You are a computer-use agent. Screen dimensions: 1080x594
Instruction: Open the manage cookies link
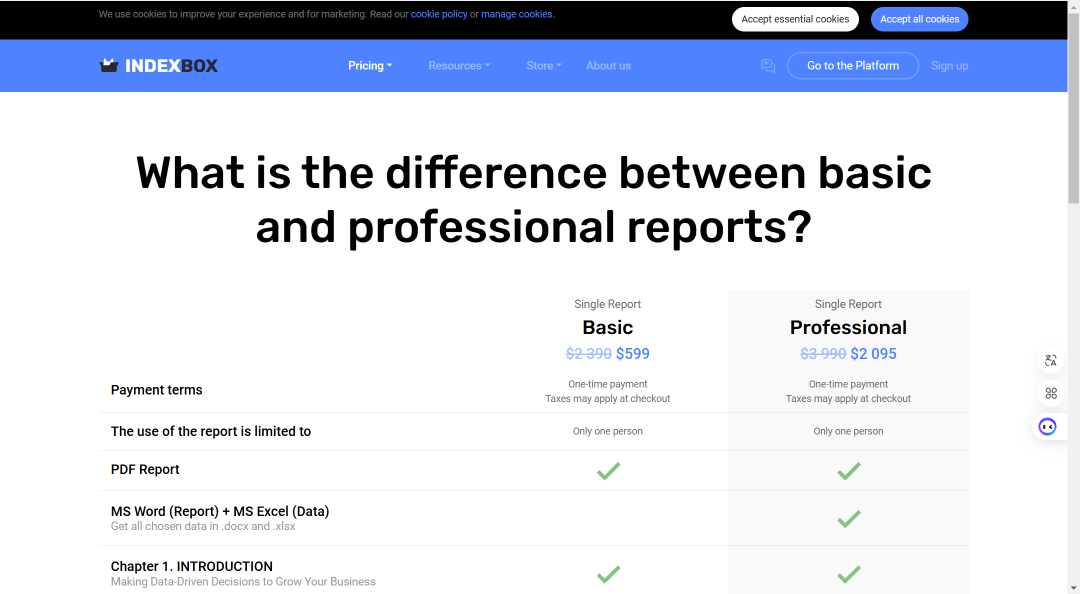[517, 14]
